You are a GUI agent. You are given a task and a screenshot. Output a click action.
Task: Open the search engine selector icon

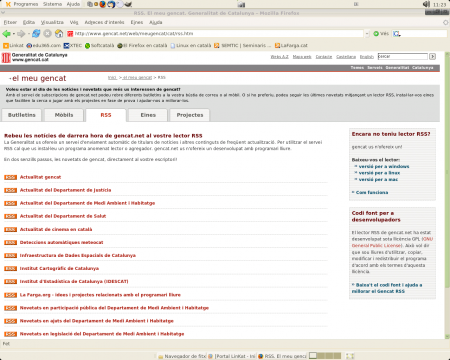pyautogui.click(x=397, y=34)
